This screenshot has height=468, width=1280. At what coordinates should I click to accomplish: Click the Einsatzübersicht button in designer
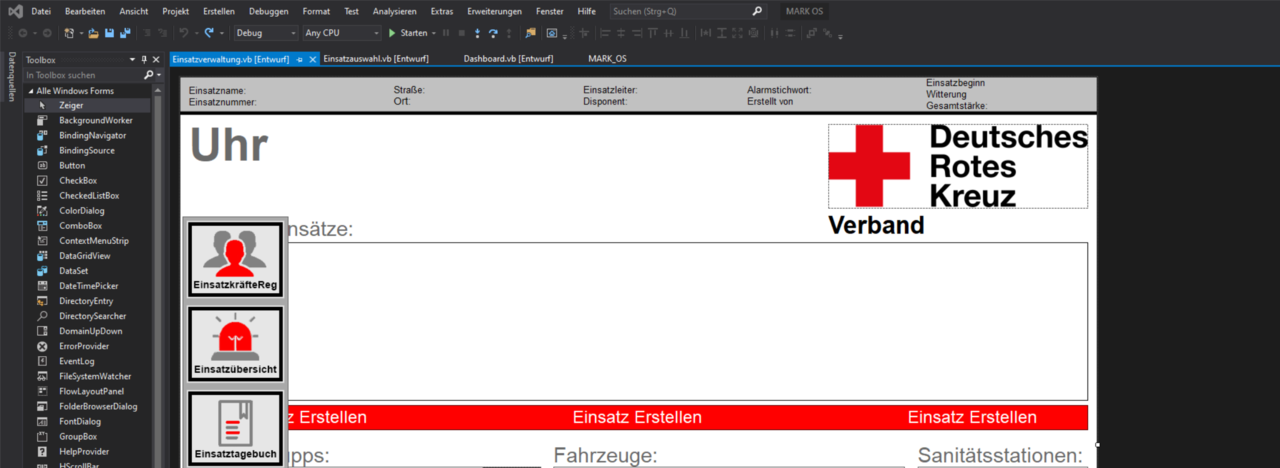[236, 343]
